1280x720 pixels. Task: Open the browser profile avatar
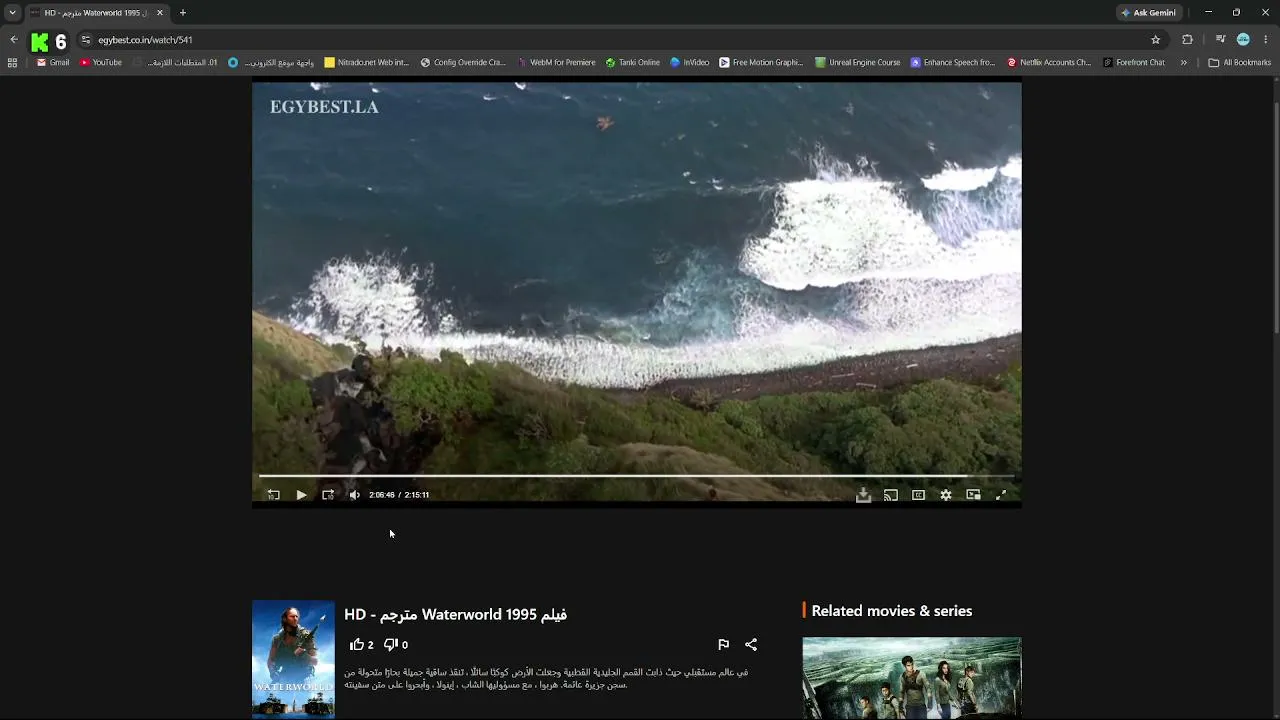(1243, 40)
